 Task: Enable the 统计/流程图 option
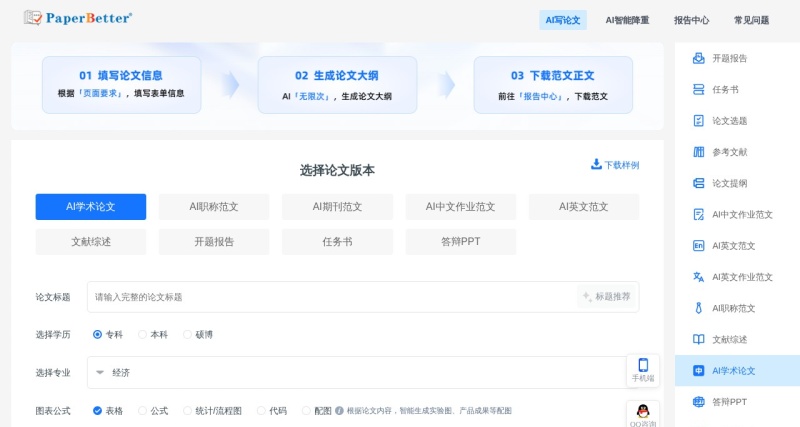(x=187, y=411)
